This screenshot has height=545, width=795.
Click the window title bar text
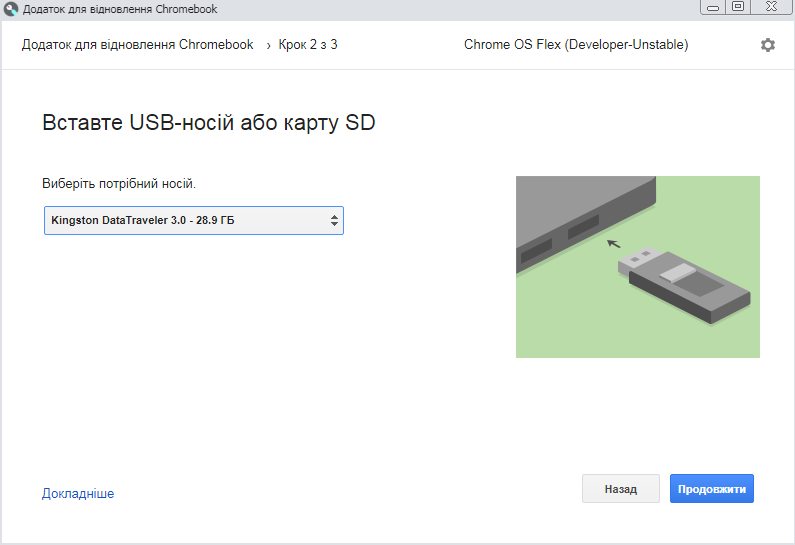pos(120,9)
